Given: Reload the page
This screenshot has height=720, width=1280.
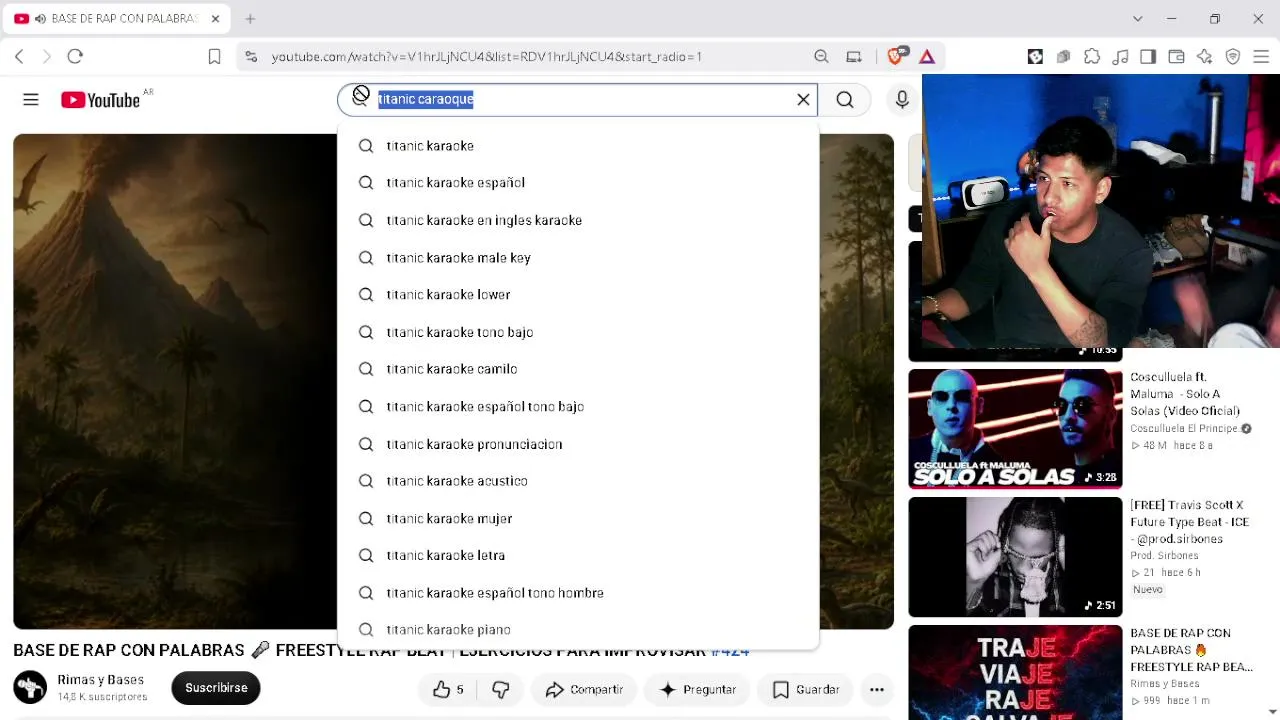Looking at the screenshot, I should 75,57.
